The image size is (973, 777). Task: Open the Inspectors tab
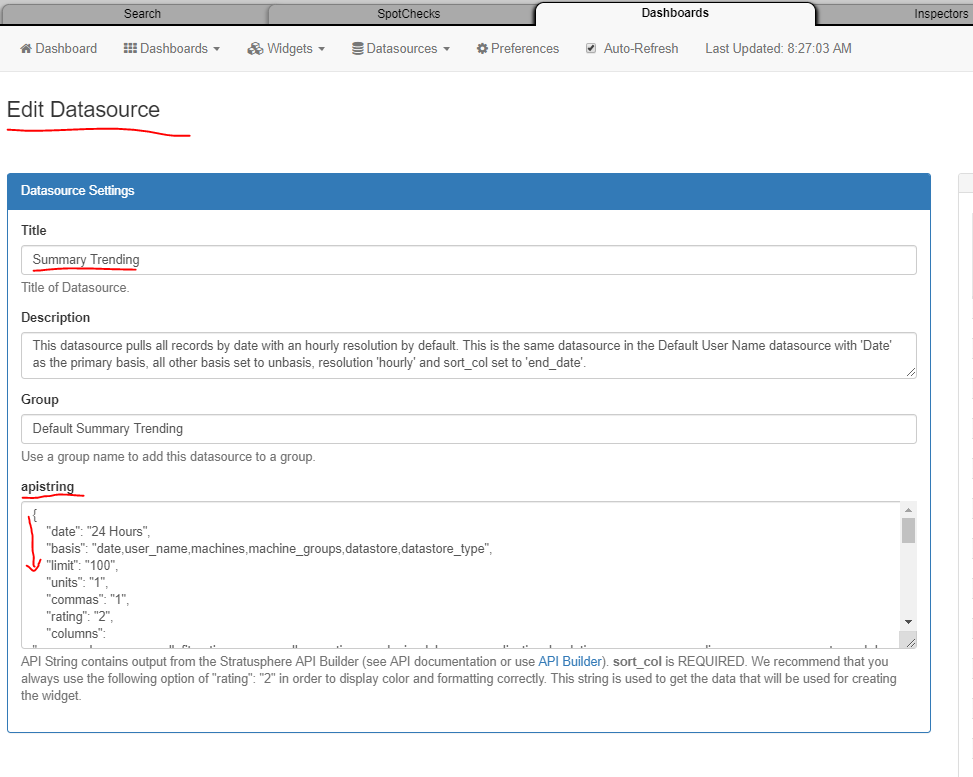coord(941,14)
